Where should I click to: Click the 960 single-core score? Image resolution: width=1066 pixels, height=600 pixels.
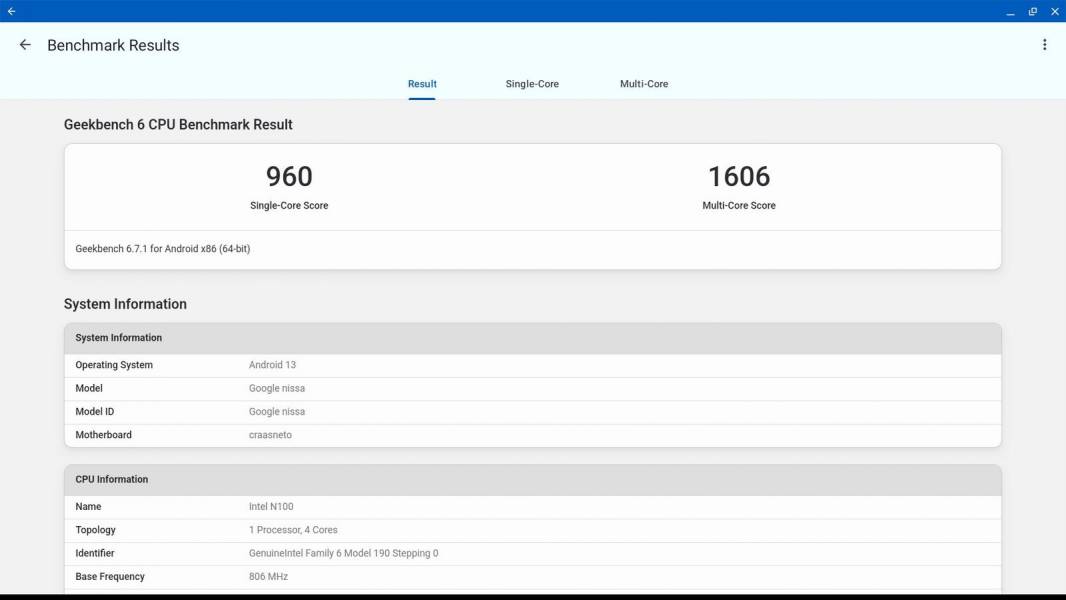[x=289, y=177]
